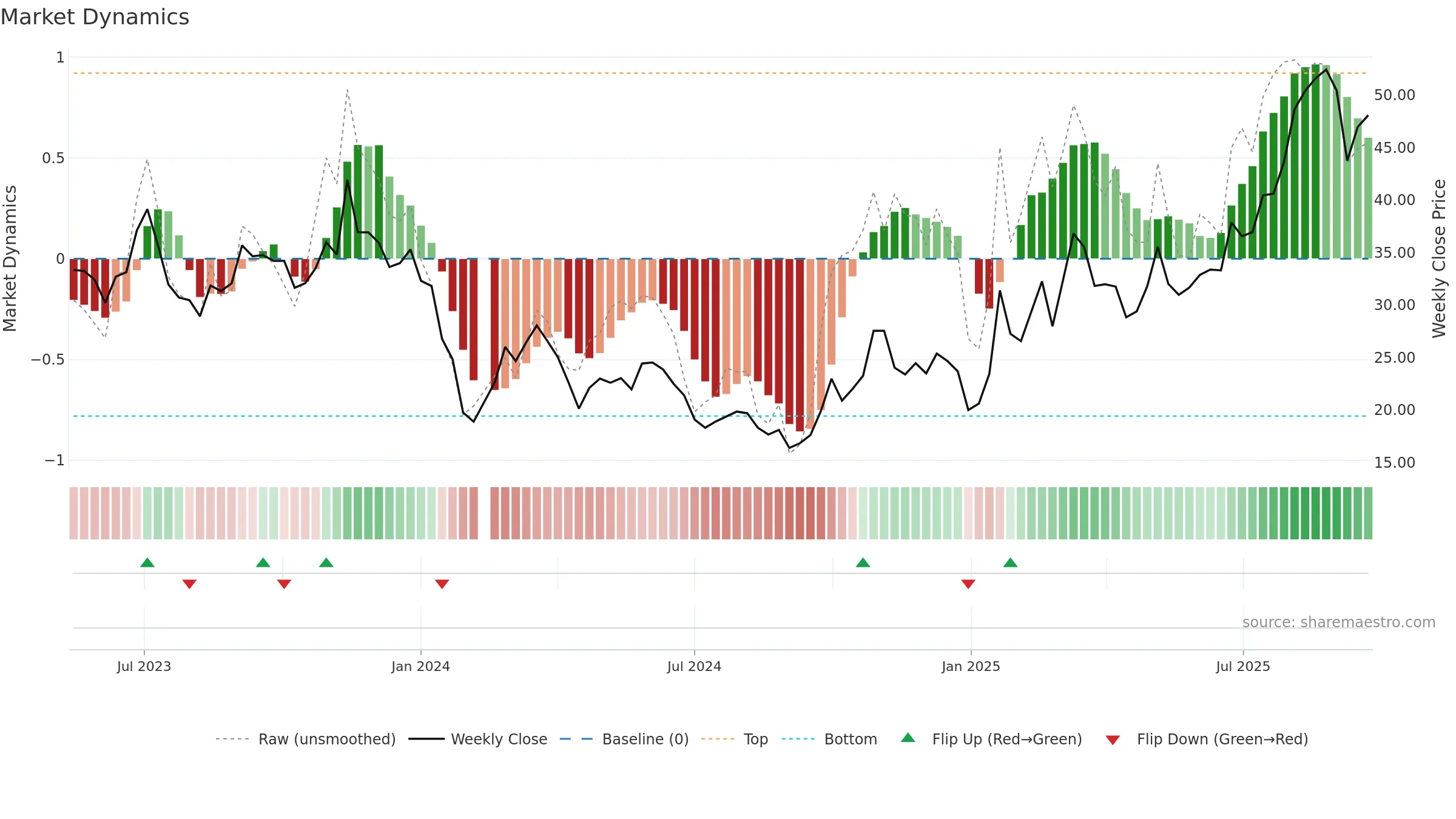
Task: Click the Jul 2023 x-axis label
Action: (144, 666)
